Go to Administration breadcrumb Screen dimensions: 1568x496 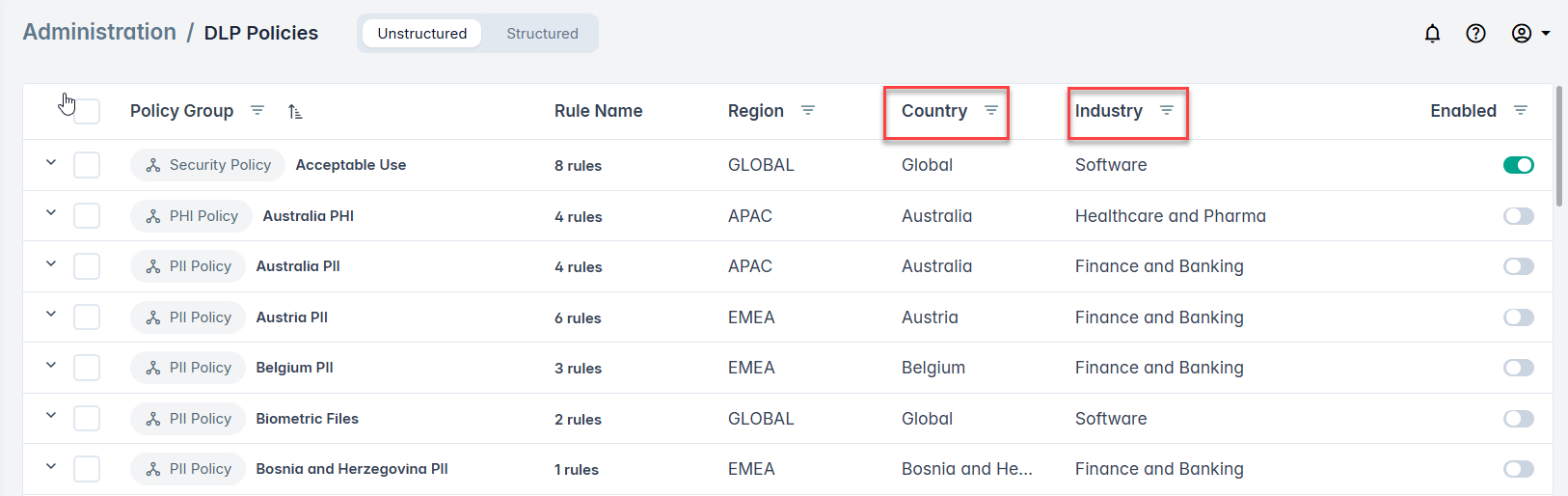coord(99,33)
